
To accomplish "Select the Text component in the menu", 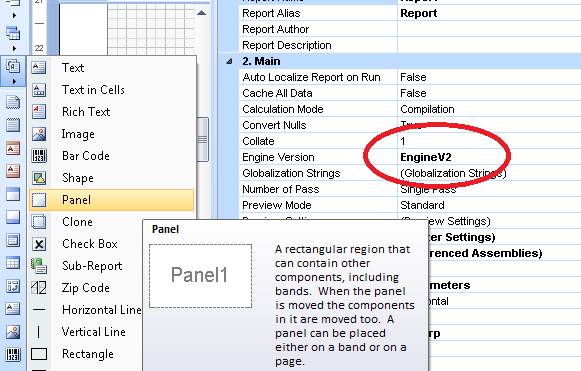I will click(112, 68).
